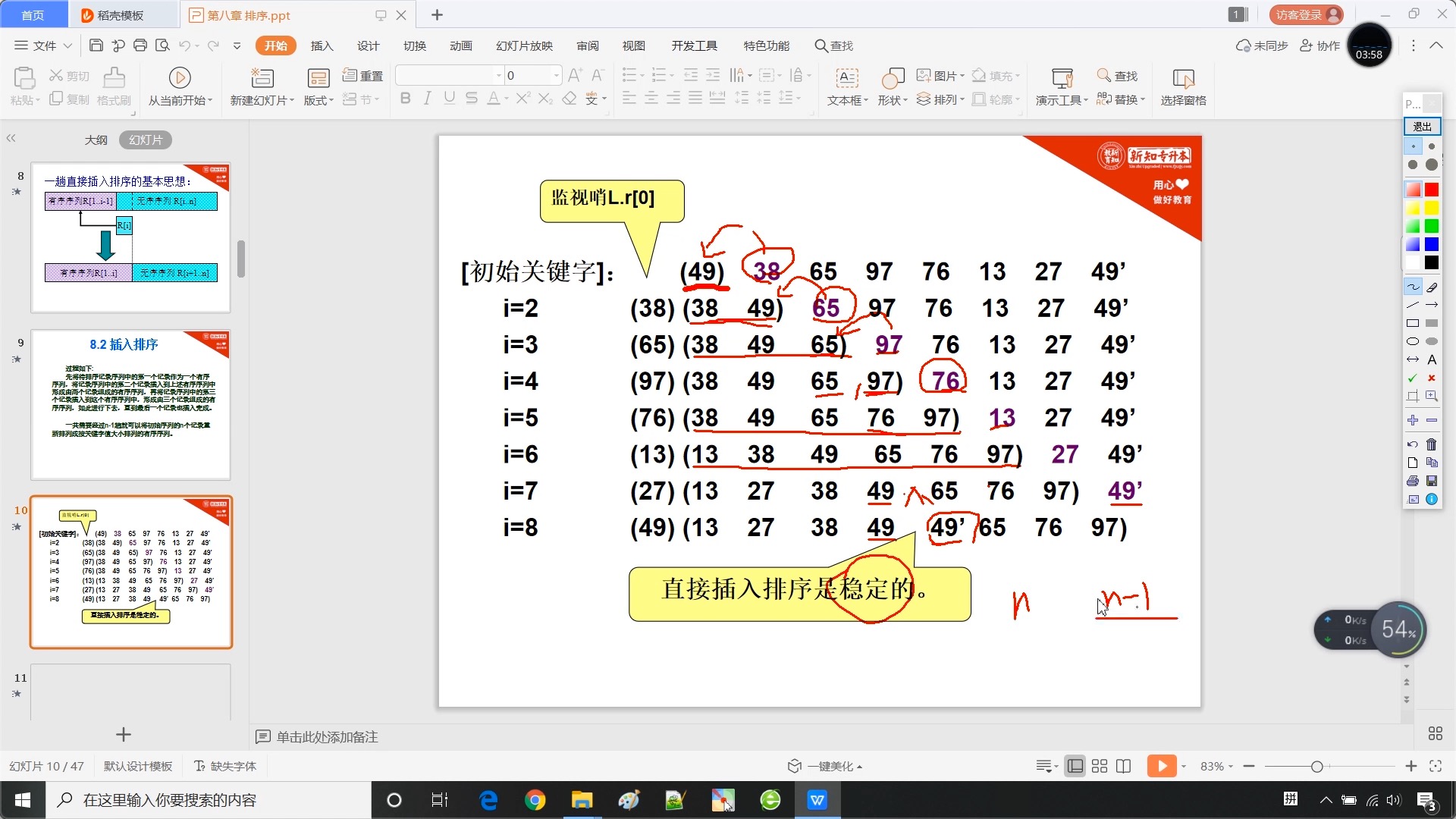Click the blue info icon in annotation palette
The height and width of the screenshot is (819, 1456).
pyautogui.click(x=1432, y=499)
